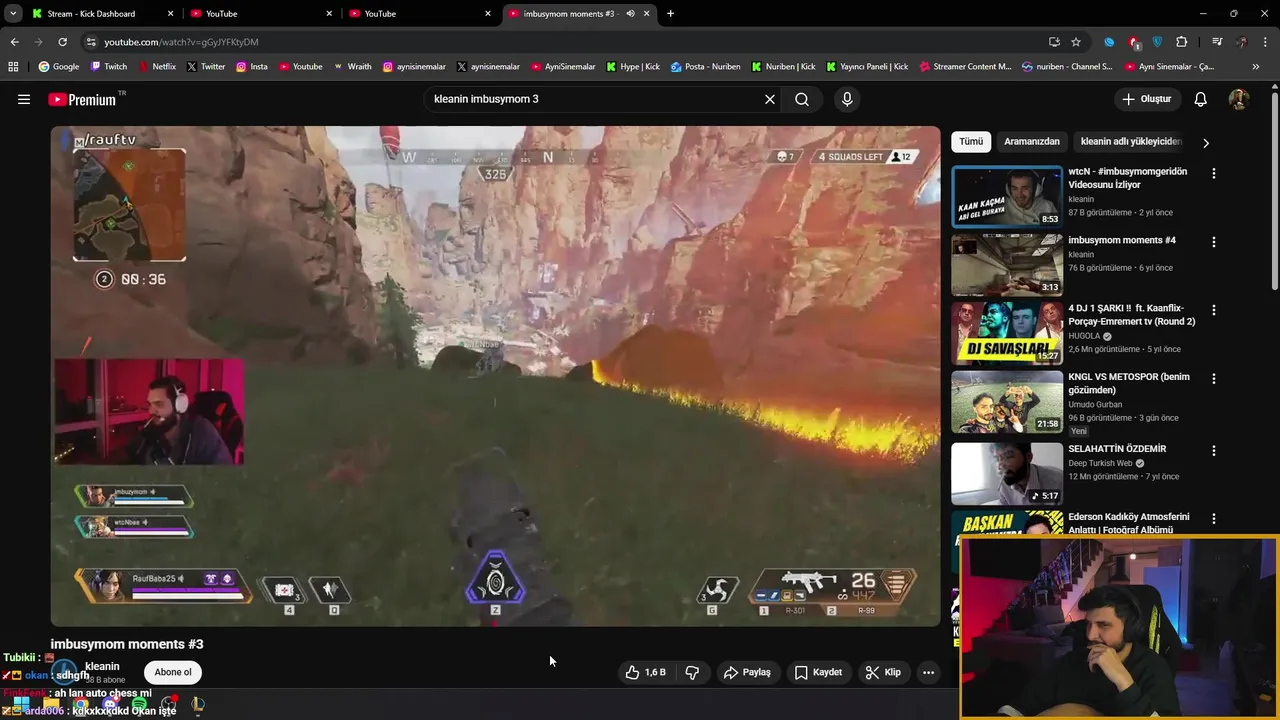Open Spotify from the Windows taskbar
1280x720 pixels.
(x=139, y=705)
